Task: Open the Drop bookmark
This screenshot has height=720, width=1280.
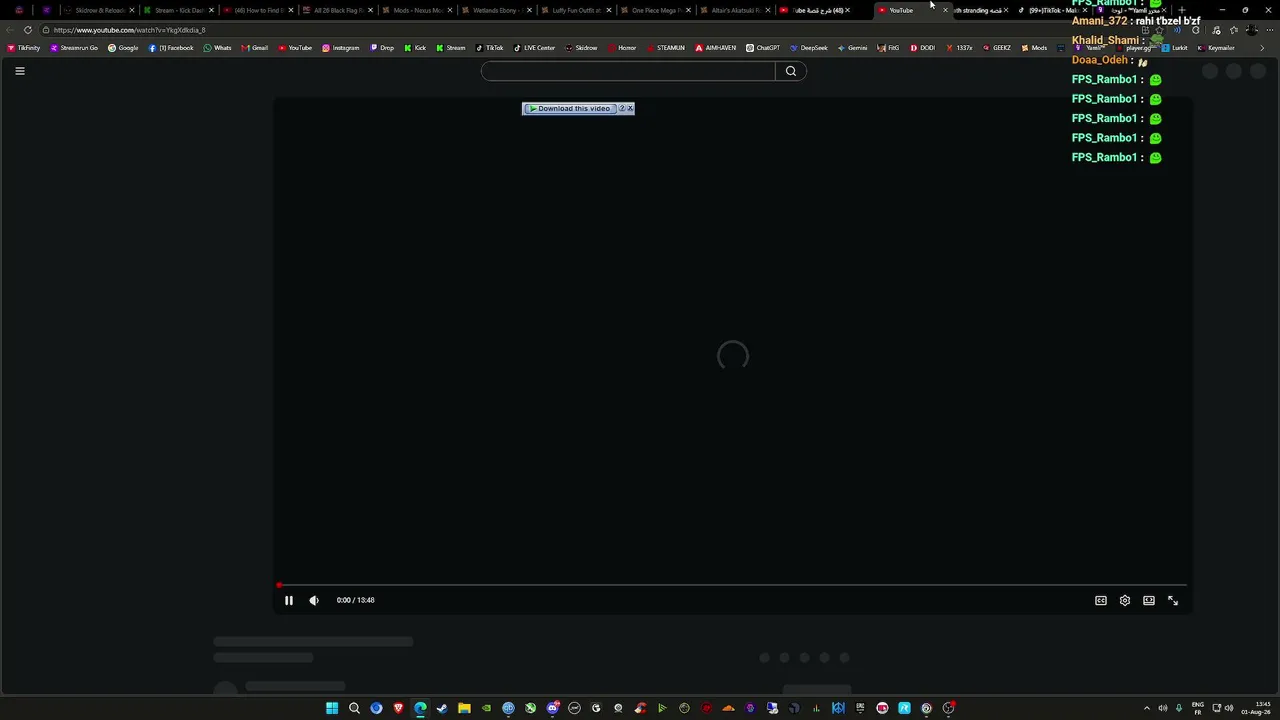Action: 382,48
